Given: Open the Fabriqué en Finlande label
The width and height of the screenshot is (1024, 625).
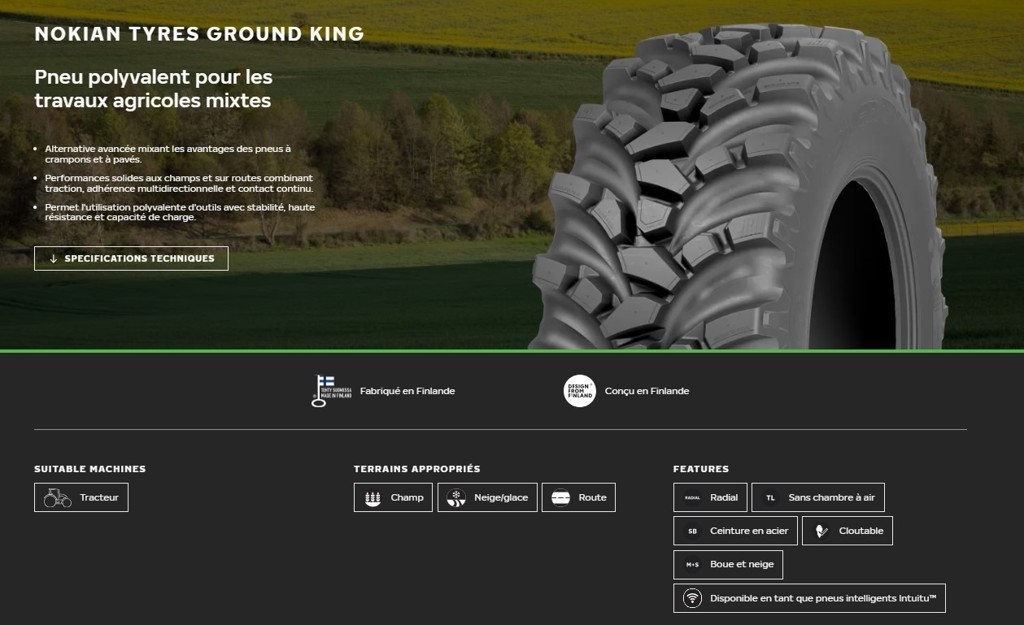Looking at the screenshot, I should (407, 391).
